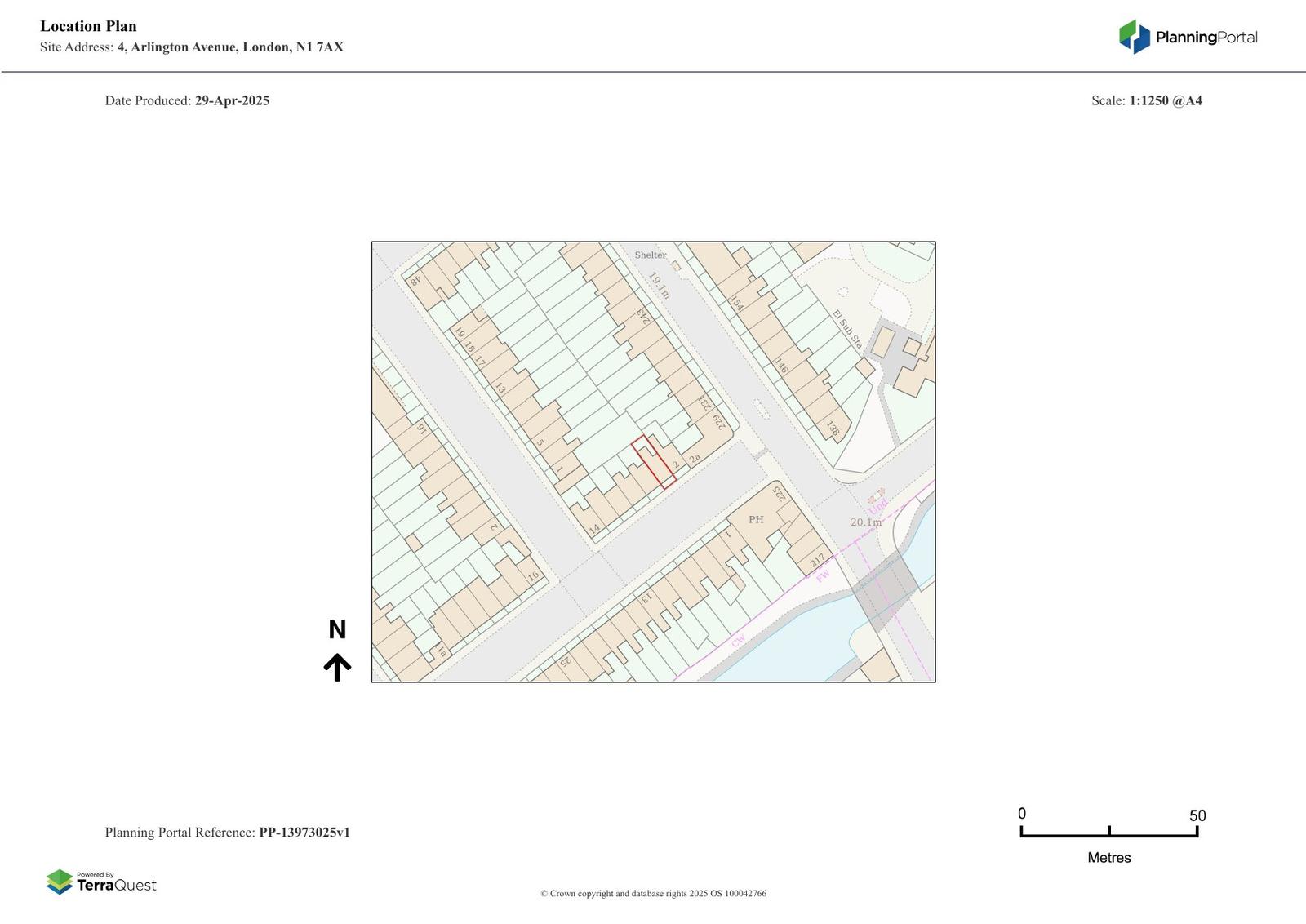The image size is (1306, 924).
Task: Click the TerraQuest layered logo icon
Action: 60,882
